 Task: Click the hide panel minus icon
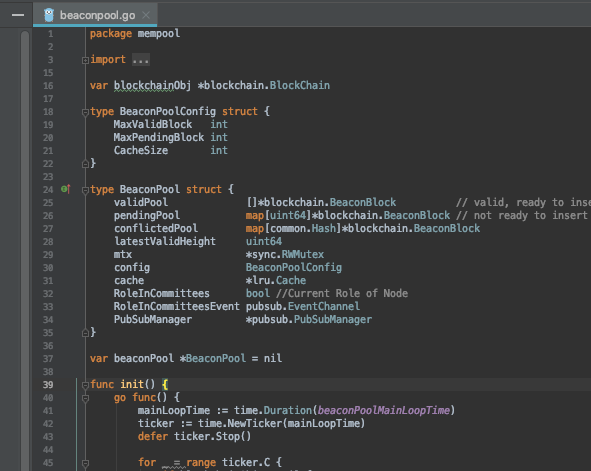point(18,15)
